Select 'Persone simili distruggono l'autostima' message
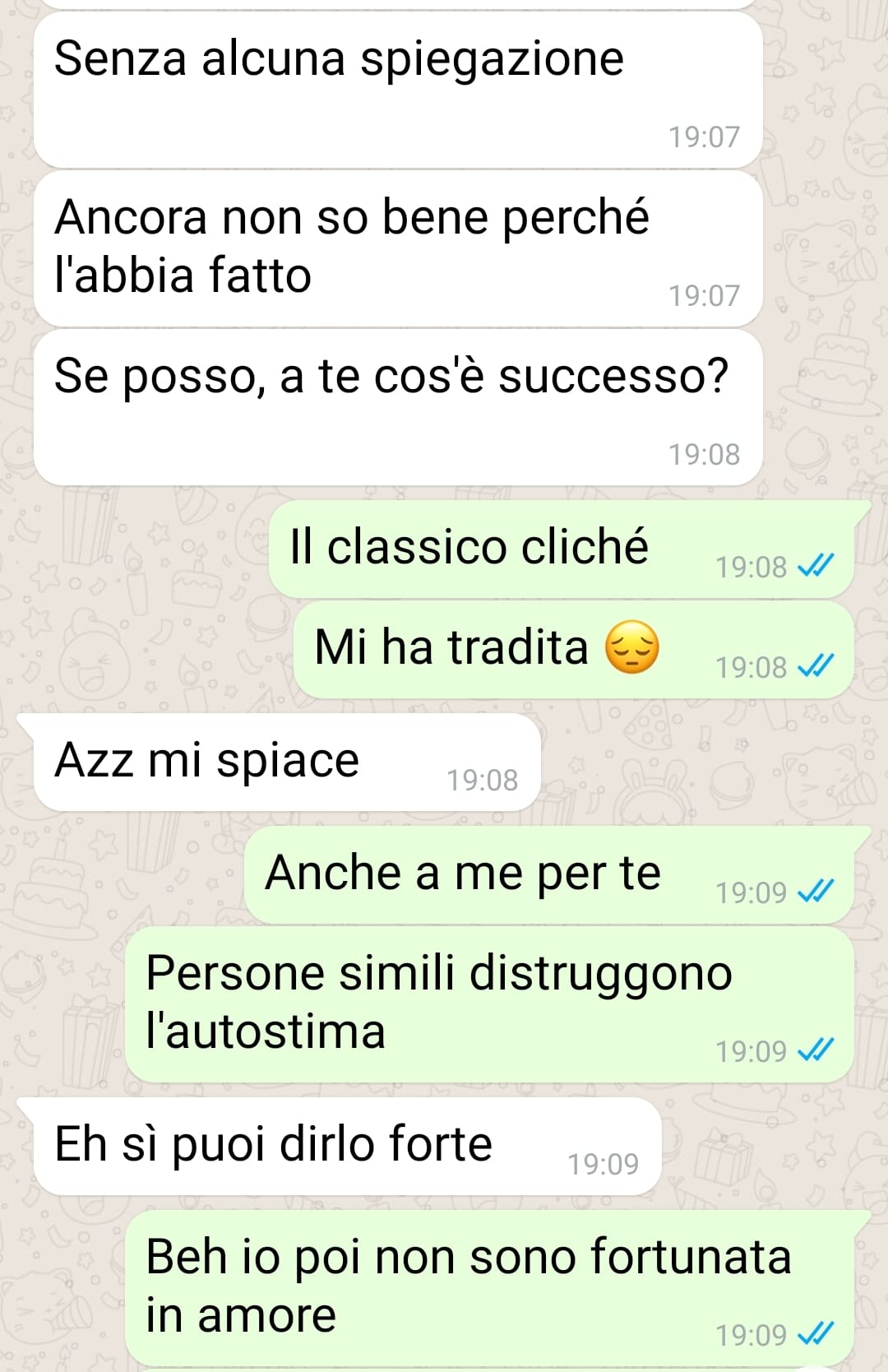Viewport: 888px width, 1372px height. tap(490, 1004)
